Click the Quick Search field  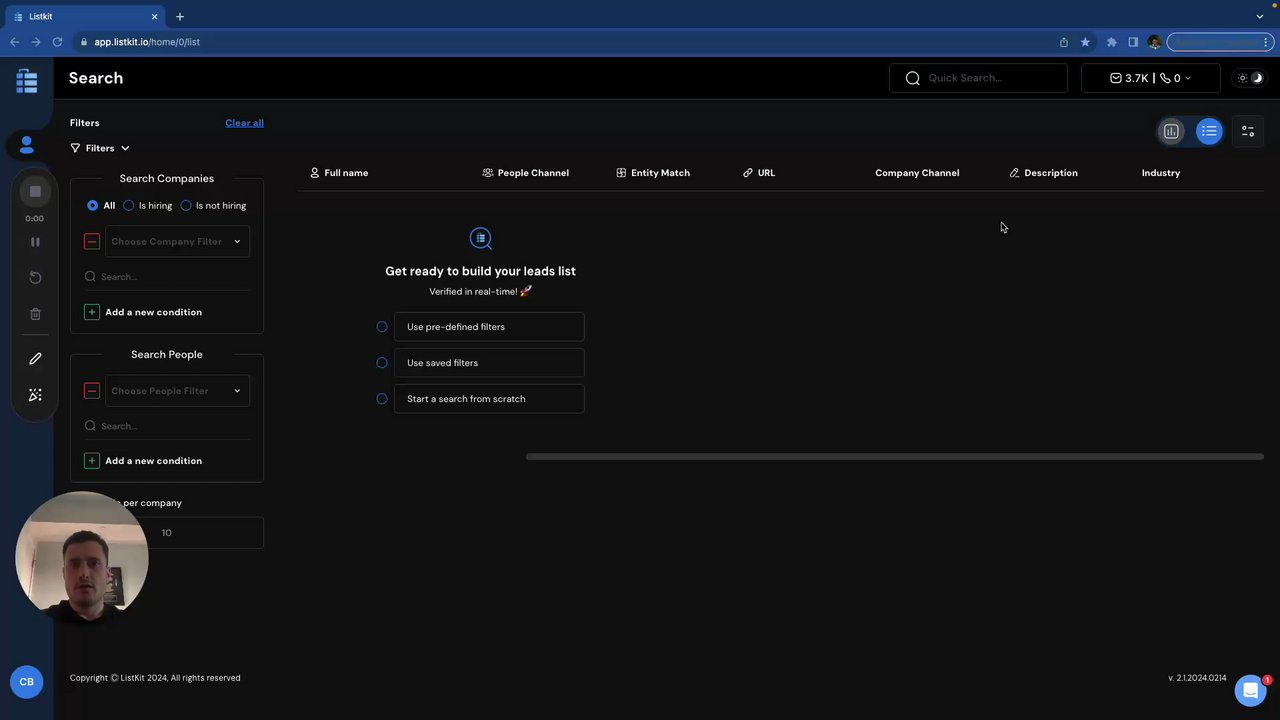point(978,78)
